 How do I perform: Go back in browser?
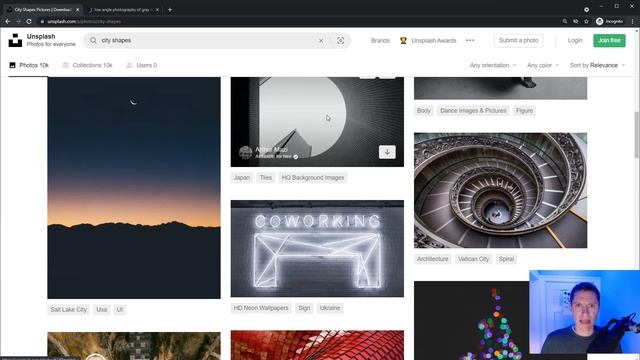pyautogui.click(x=8, y=21)
